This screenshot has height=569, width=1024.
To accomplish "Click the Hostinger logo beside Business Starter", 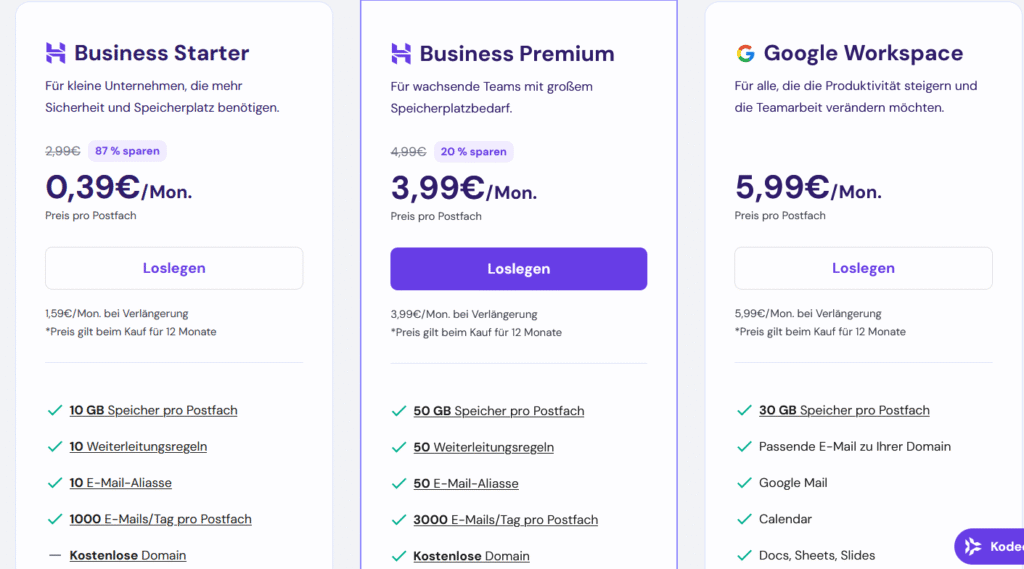I will (x=55, y=53).
